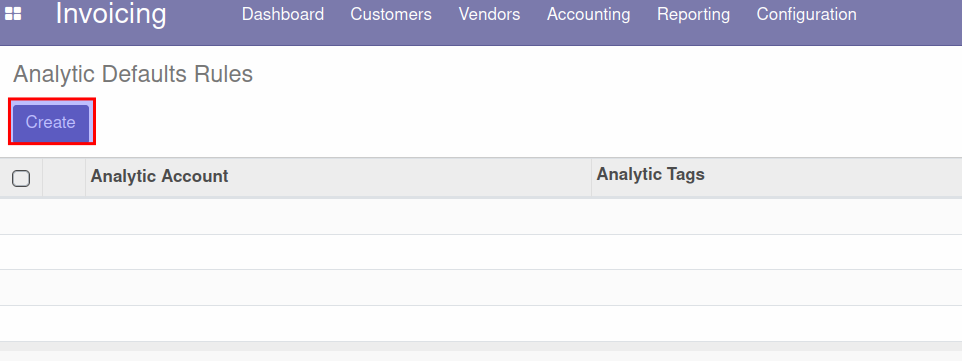Screen dimensions: 962x361
Task: Expand the Configuration menu
Action: click(807, 14)
